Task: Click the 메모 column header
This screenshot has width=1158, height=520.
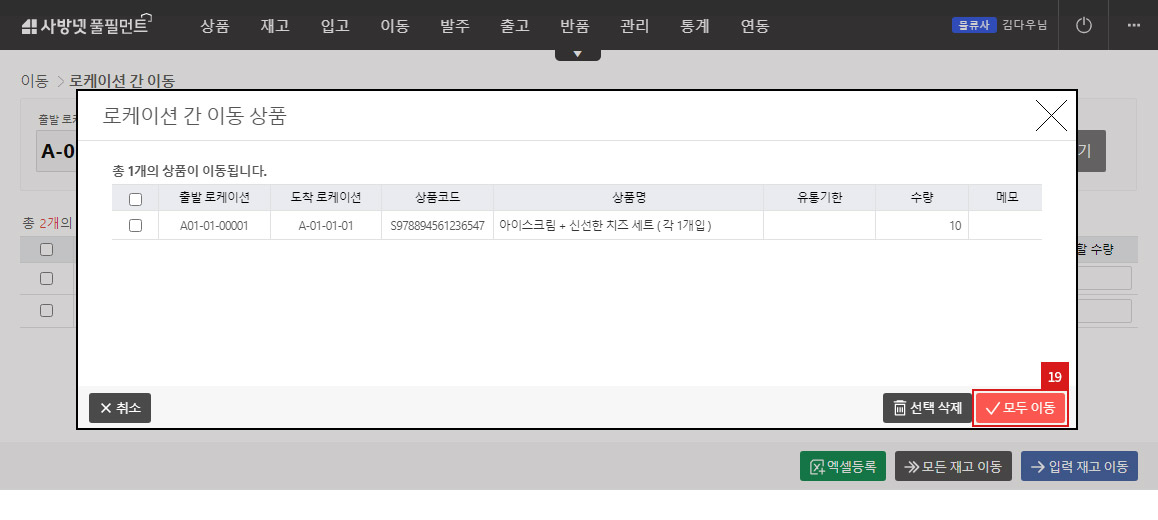Action: (1005, 197)
